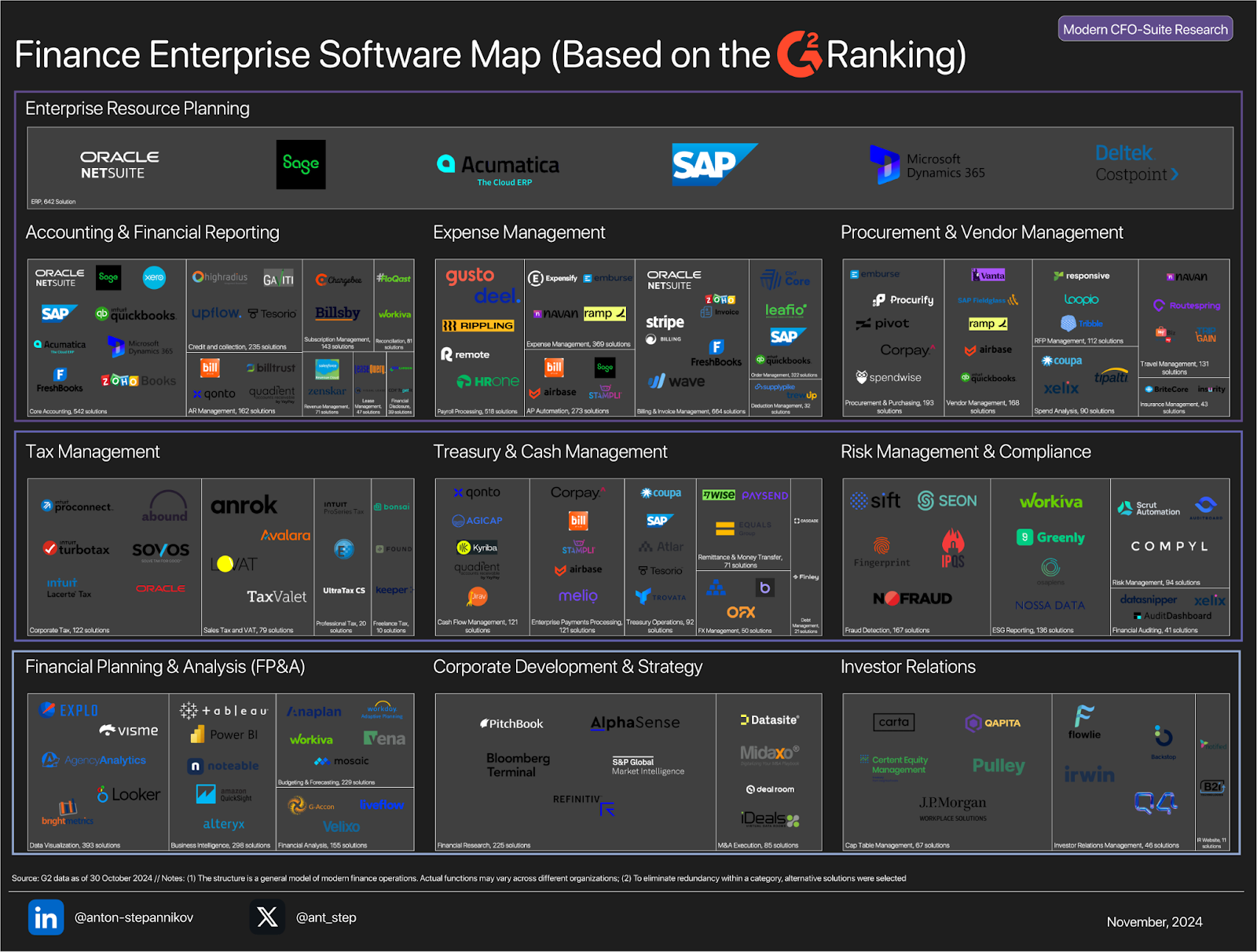Click the LinkedIn icon in the footer
The height and width of the screenshot is (952, 1257).
point(46,917)
